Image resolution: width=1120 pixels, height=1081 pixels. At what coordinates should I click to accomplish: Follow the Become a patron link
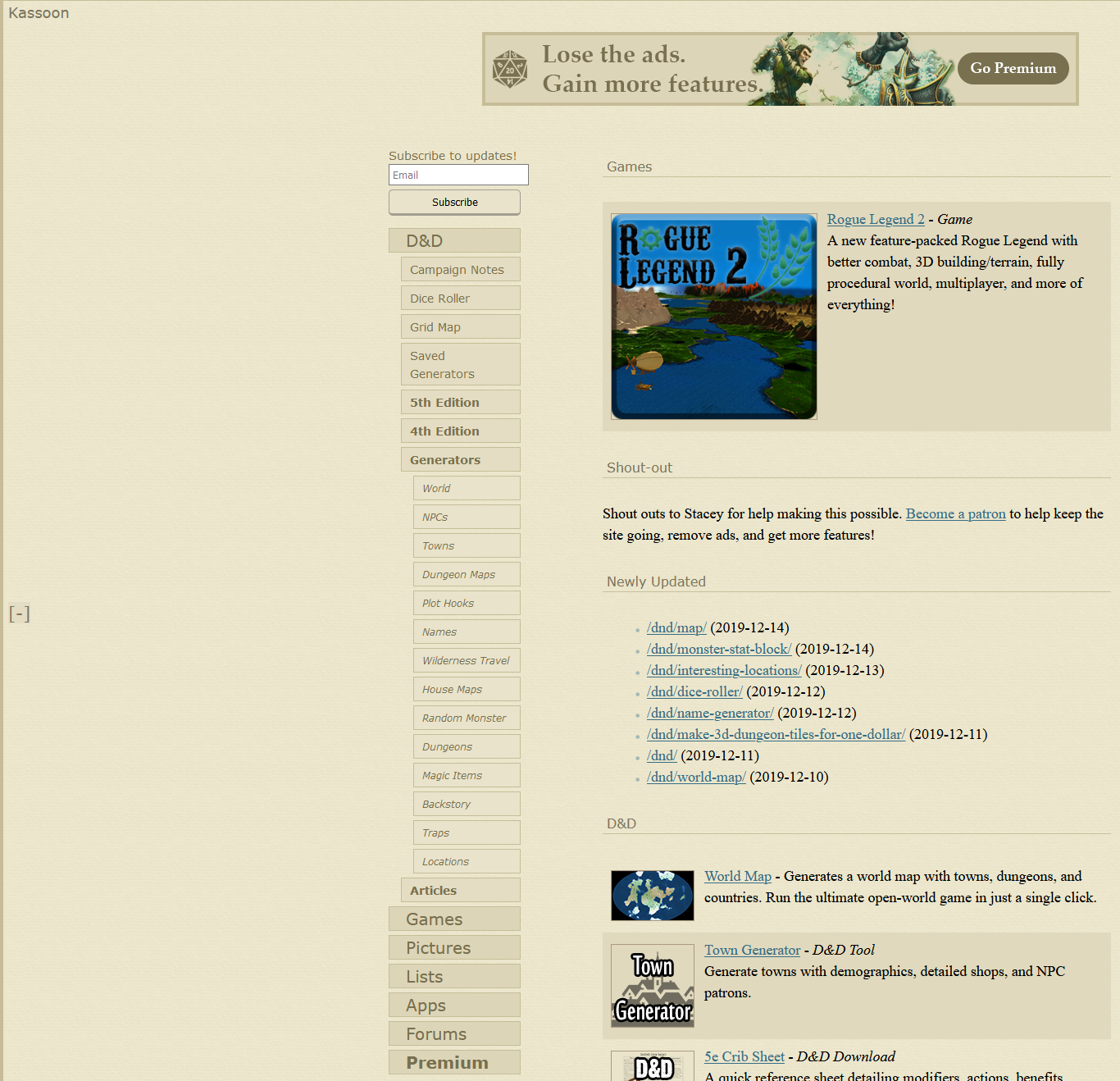tap(955, 513)
